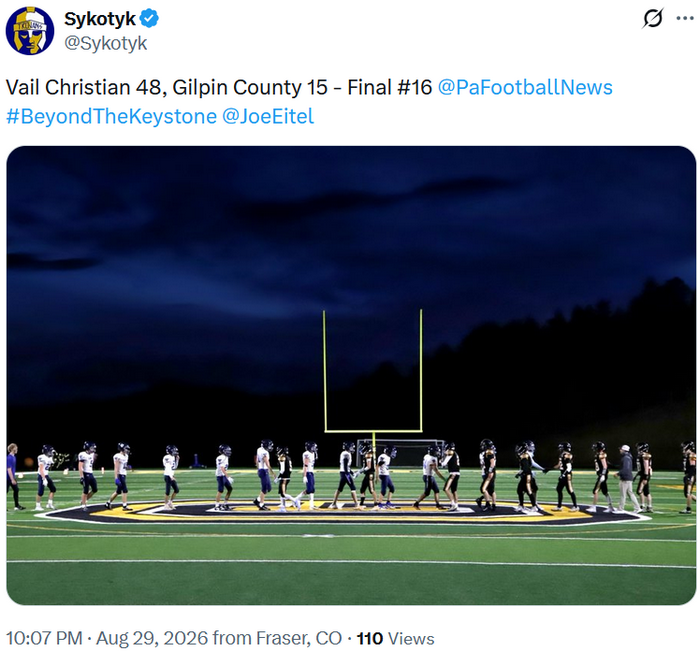The height and width of the screenshot is (652, 700).
Task: Click the Fraser, CO location text
Action: coord(299,638)
